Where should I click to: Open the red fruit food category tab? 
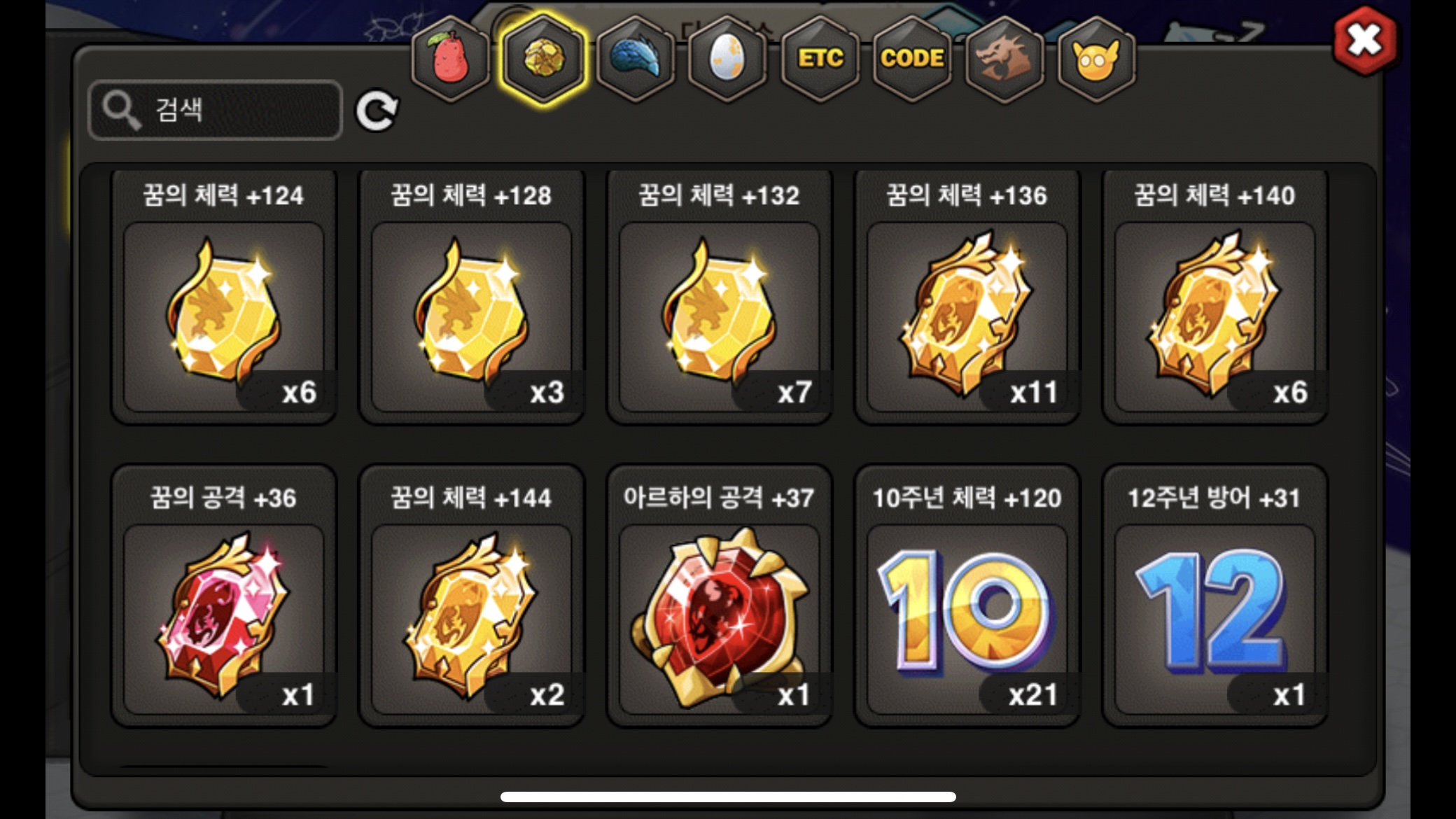[x=451, y=59]
